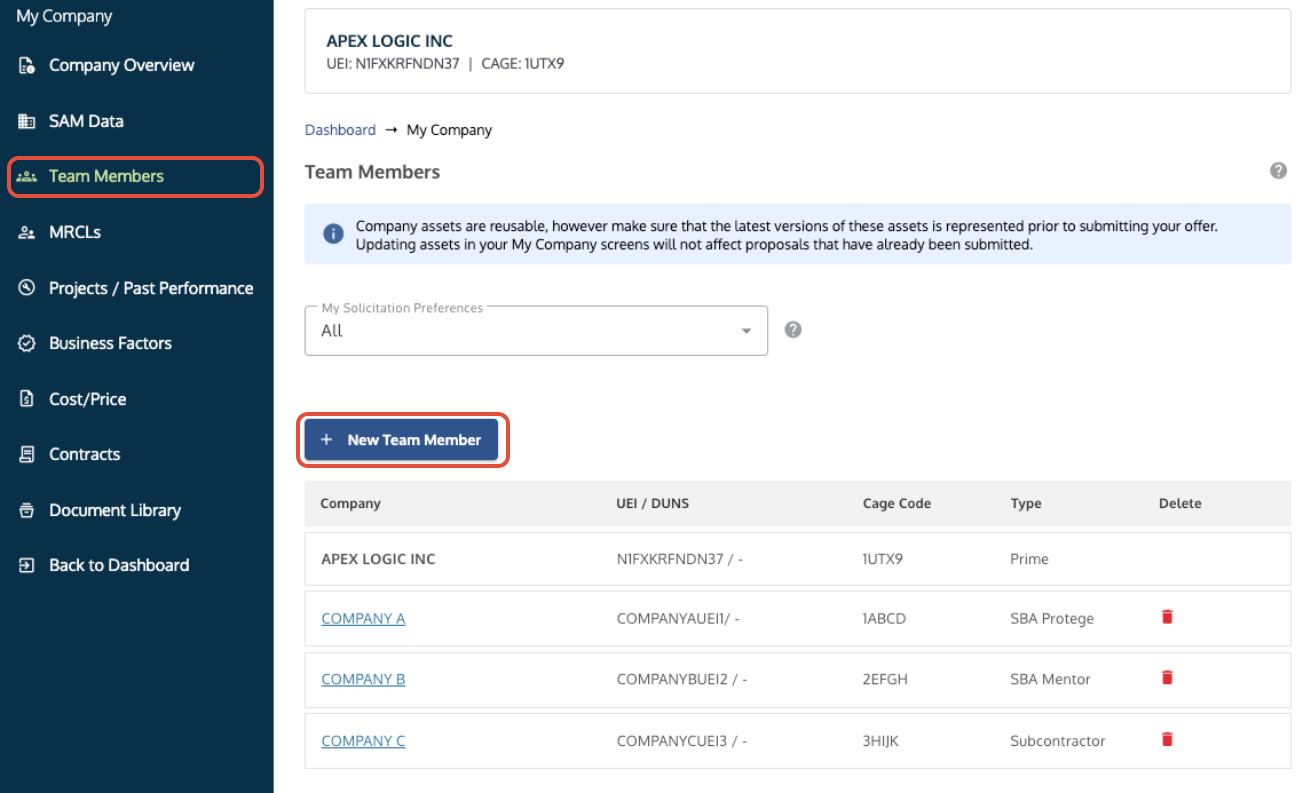This screenshot has height=793, width=1311.
Task: Click the Company column header
Action: click(x=350, y=504)
